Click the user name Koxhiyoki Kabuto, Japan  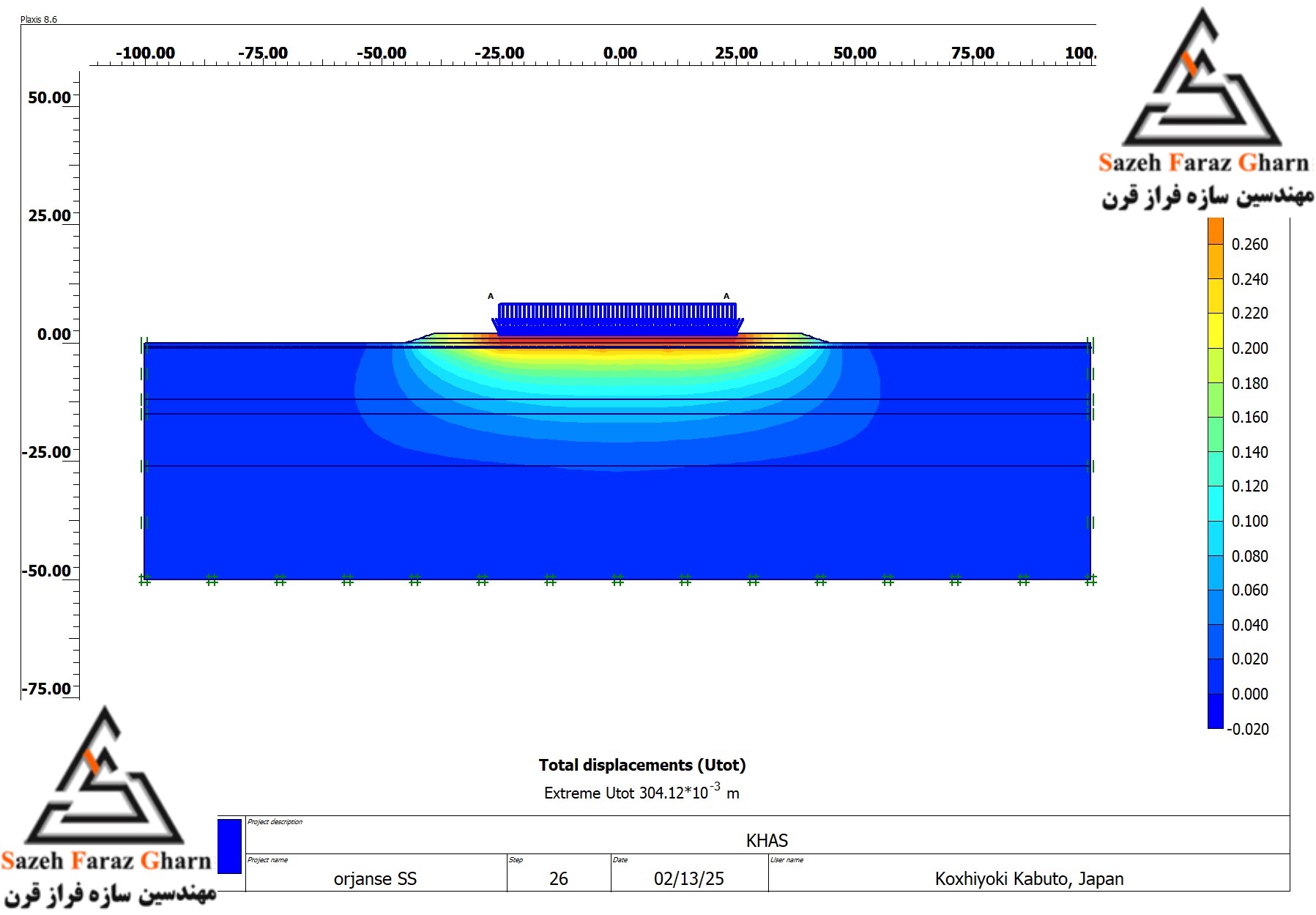pos(1029,878)
